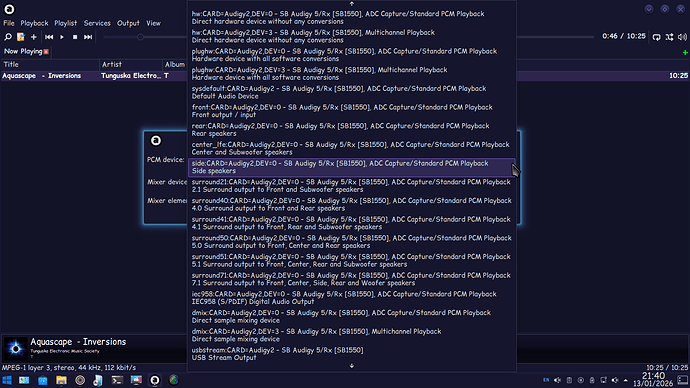Open the search tool magnifier icon
Viewport: 690px width, 388px height.
click(x=7, y=37)
